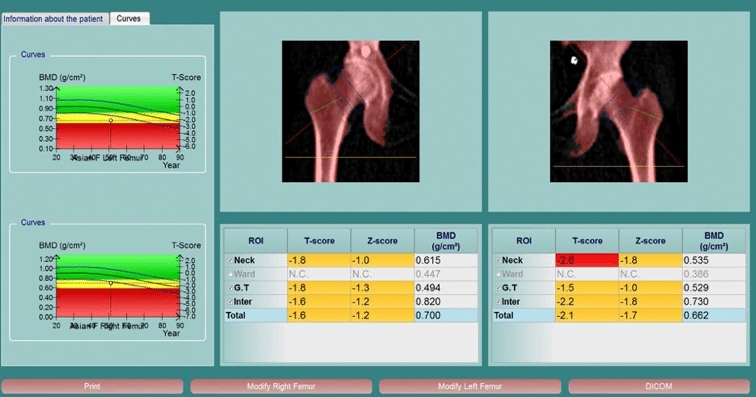756x397 pixels.
Task: Select the femur scan image with white marker
Action: [619, 111]
